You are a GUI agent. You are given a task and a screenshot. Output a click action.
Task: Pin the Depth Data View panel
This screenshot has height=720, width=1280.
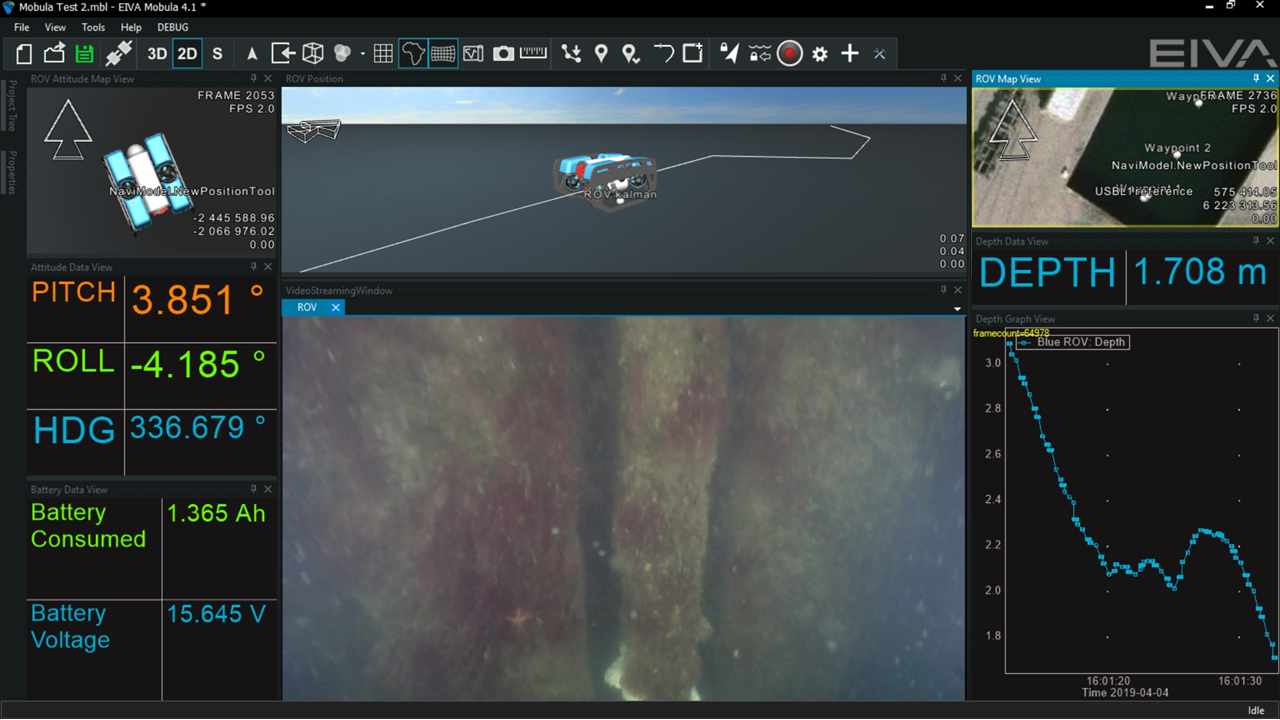click(1257, 241)
